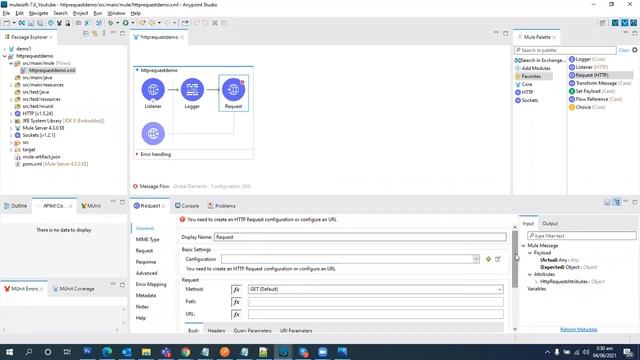Expand the HTTP [v1.5.24] library node

click(x=11, y=113)
